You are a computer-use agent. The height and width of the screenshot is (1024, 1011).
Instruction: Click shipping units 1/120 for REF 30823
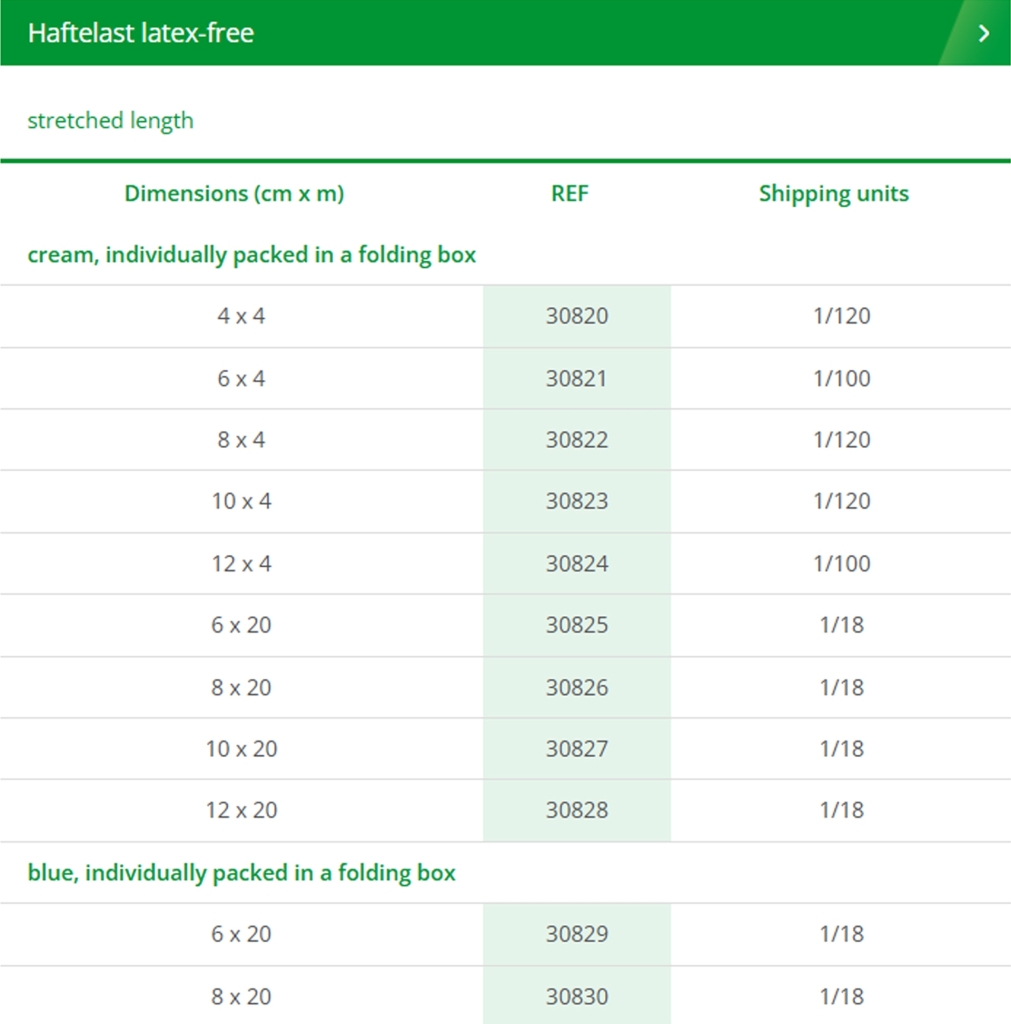point(842,502)
